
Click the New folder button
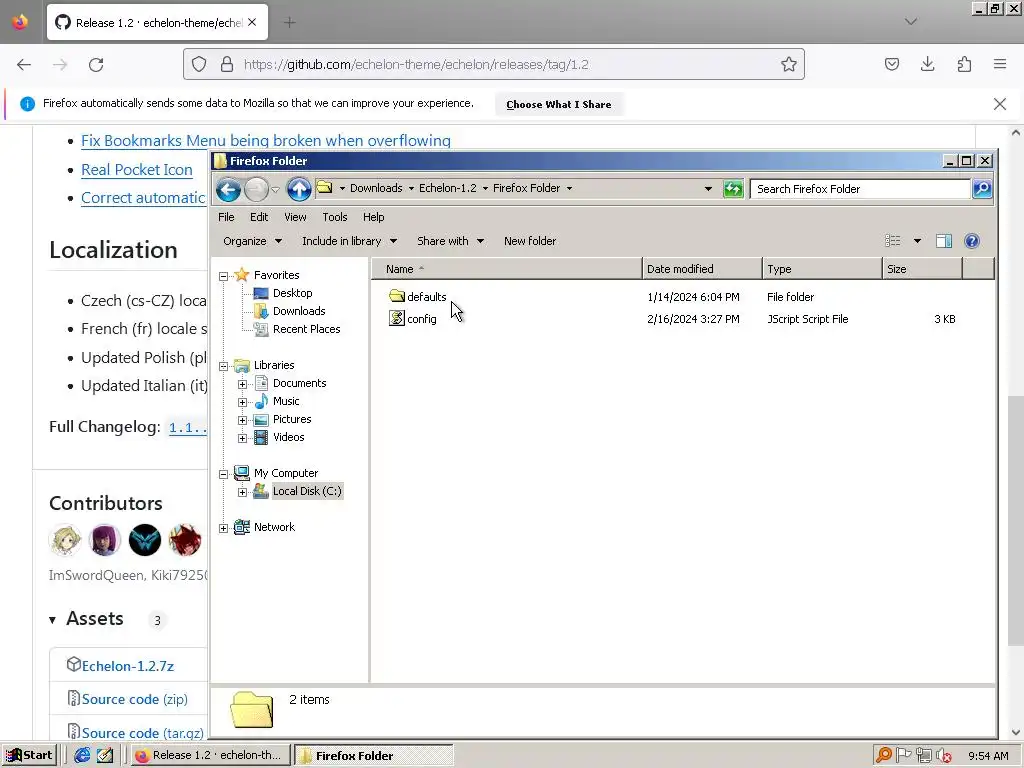530,241
